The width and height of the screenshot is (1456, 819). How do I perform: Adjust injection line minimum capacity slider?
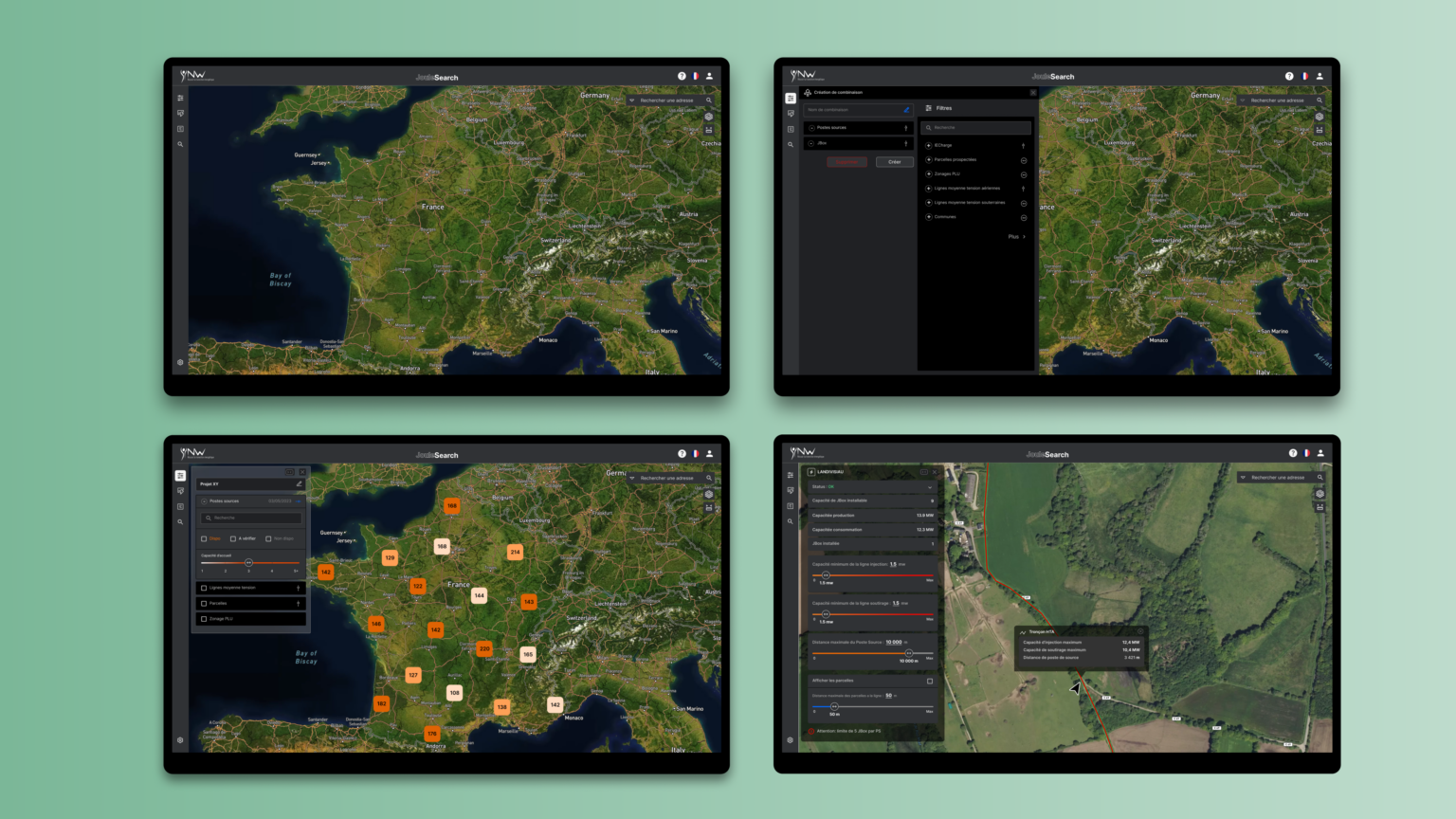point(826,574)
